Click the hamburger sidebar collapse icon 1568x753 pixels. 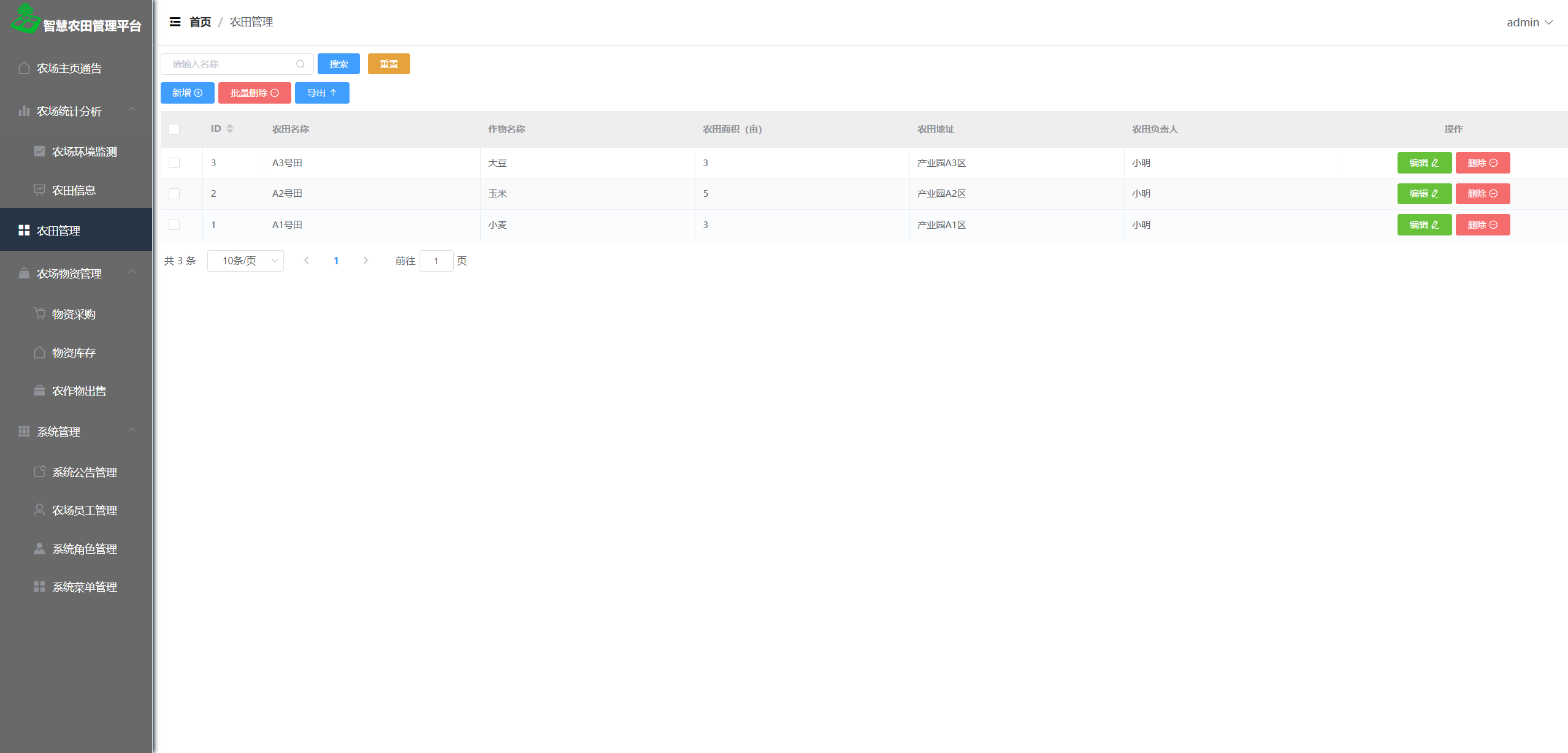click(x=175, y=22)
